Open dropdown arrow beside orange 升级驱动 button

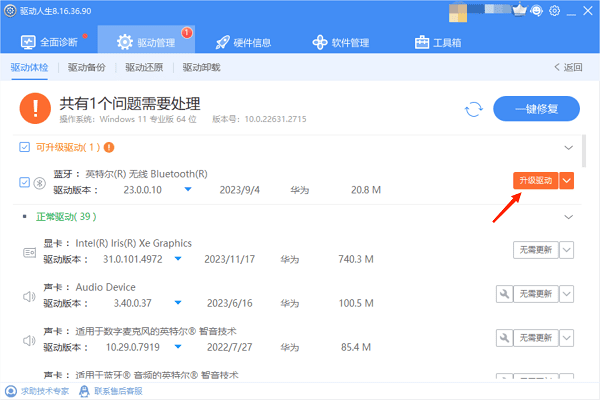[567, 180]
